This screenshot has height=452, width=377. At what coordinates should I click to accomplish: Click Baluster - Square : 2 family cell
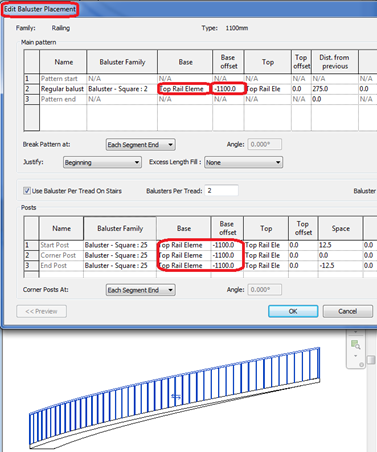coord(122,89)
